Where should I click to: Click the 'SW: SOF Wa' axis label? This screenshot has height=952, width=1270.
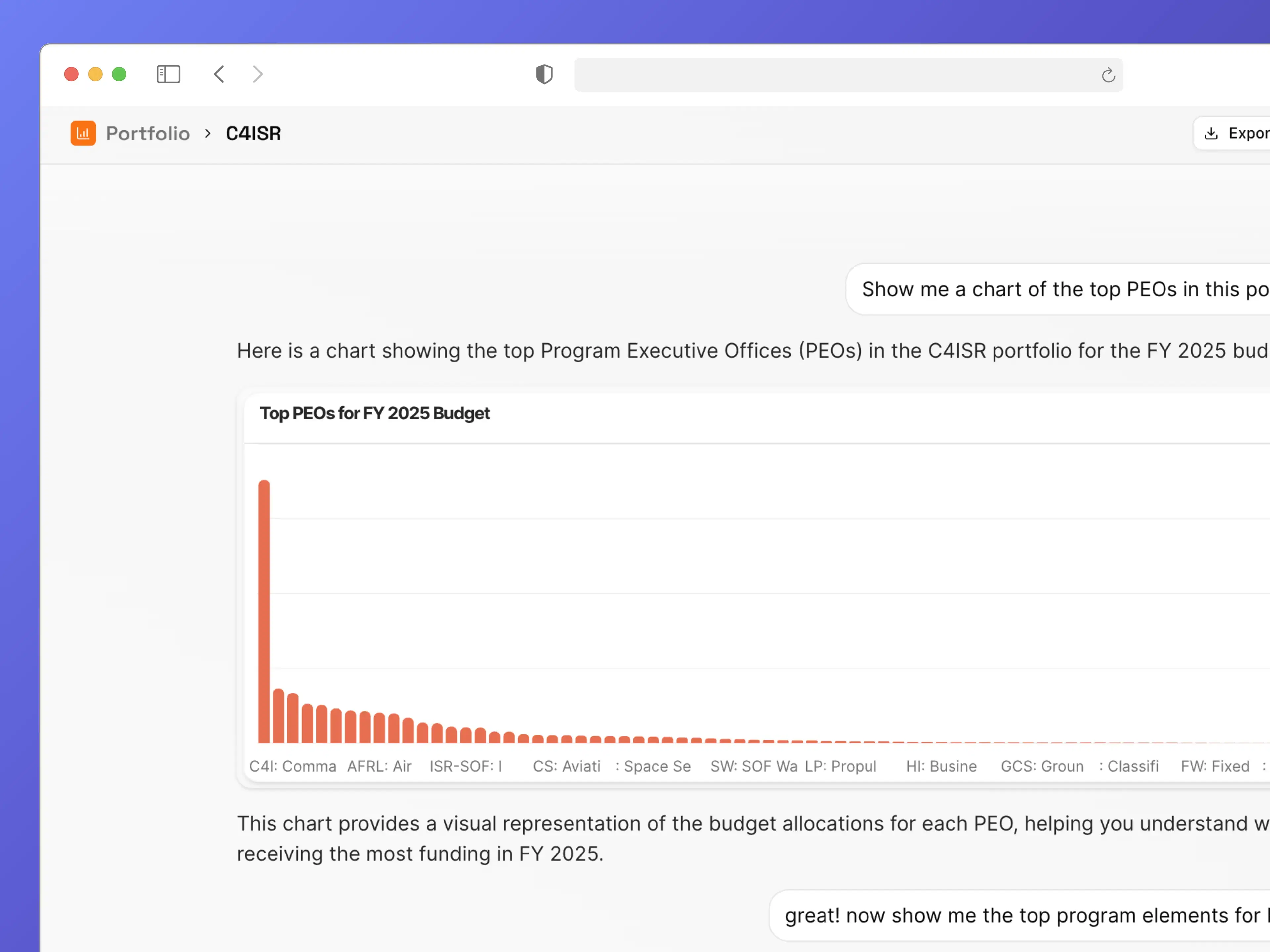click(754, 766)
